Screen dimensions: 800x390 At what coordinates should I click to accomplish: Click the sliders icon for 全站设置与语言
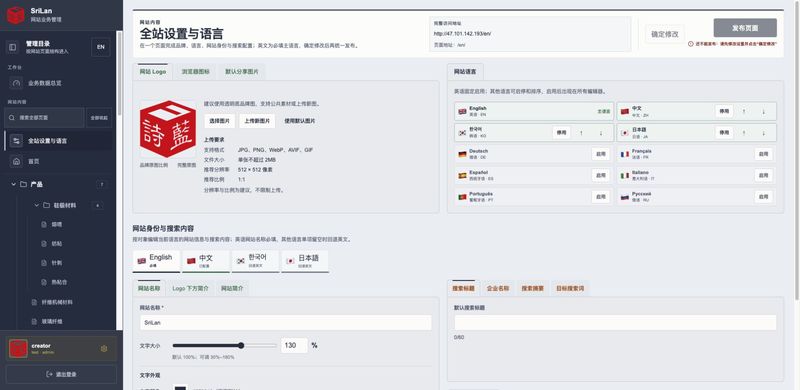16,141
